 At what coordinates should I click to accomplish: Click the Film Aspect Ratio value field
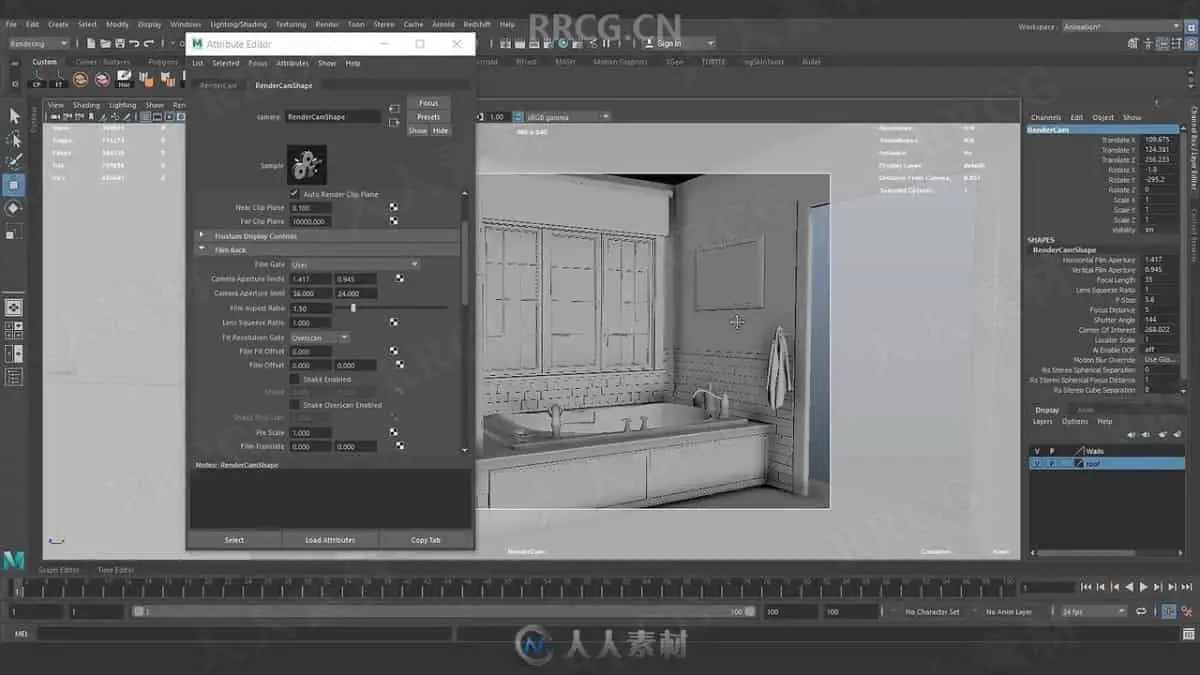click(x=311, y=308)
